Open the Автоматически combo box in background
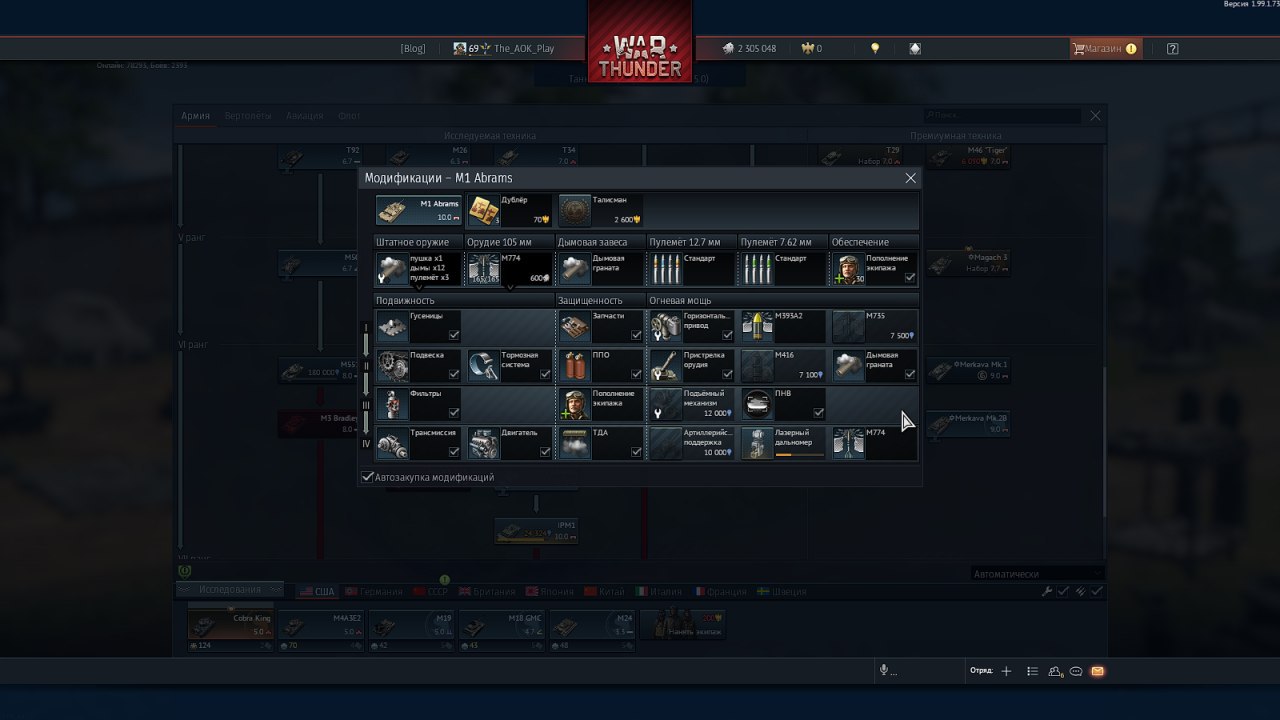The width and height of the screenshot is (1280, 720). coord(1037,574)
